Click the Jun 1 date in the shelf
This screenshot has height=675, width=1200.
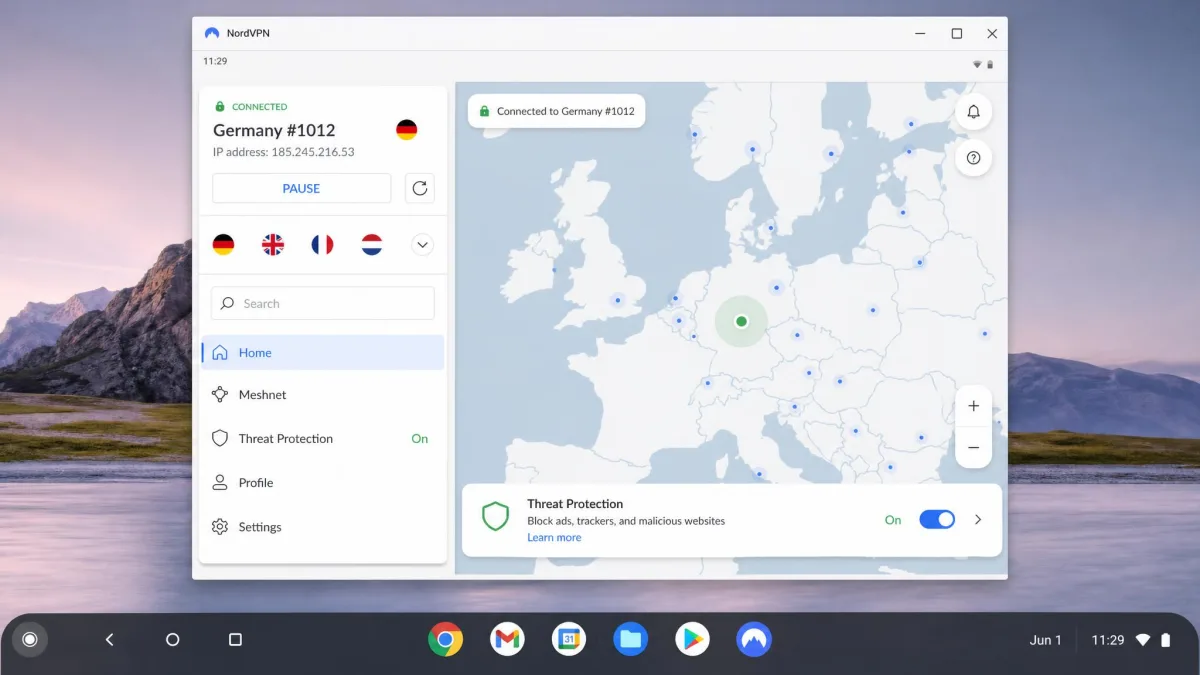(1046, 640)
